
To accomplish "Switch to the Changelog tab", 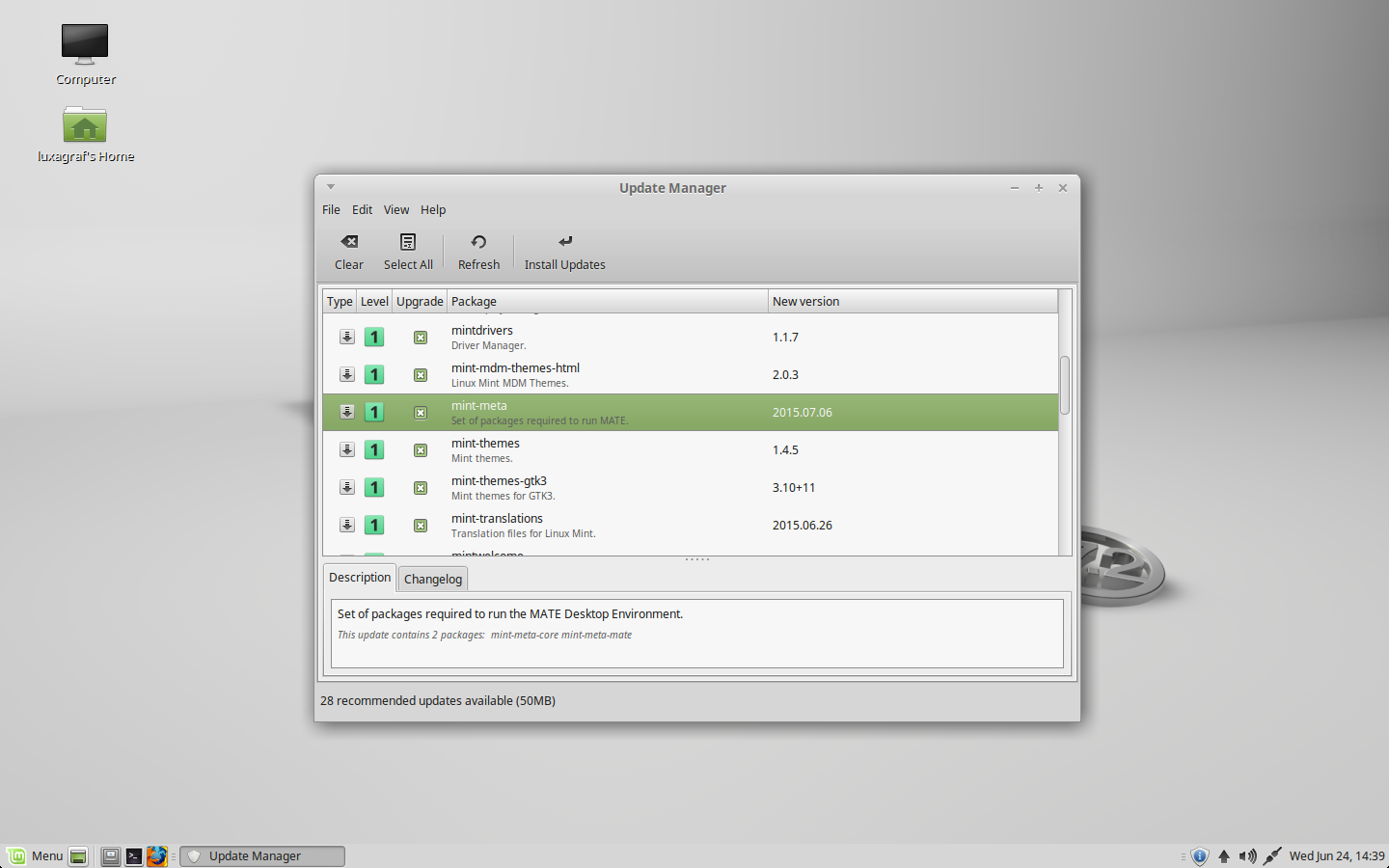I will (432, 578).
